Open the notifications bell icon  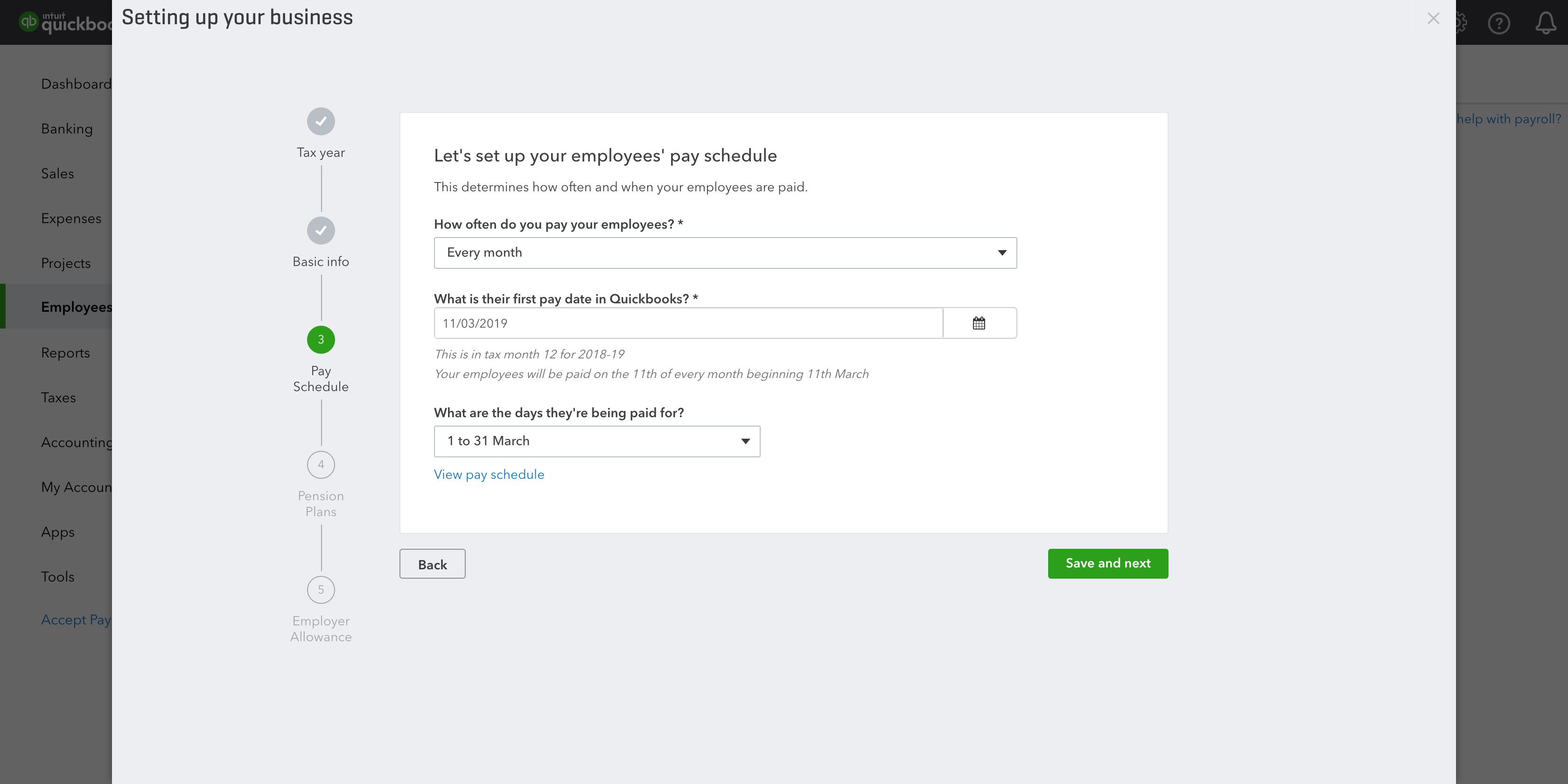[1546, 23]
